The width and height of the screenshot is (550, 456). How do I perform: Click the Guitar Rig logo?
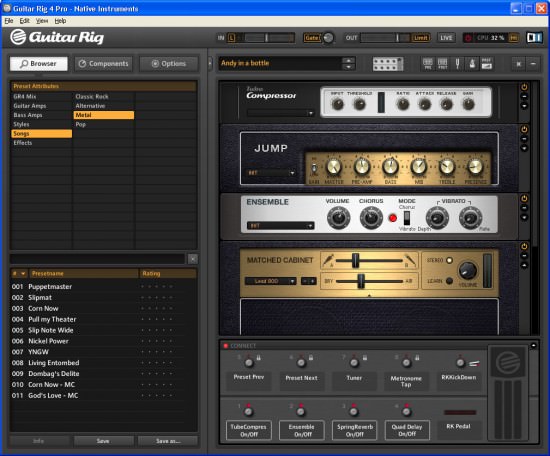click(x=57, y=37)
